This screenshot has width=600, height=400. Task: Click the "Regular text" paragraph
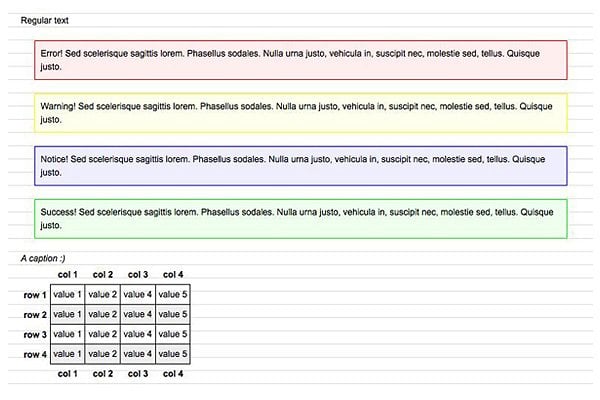[45, 21]
